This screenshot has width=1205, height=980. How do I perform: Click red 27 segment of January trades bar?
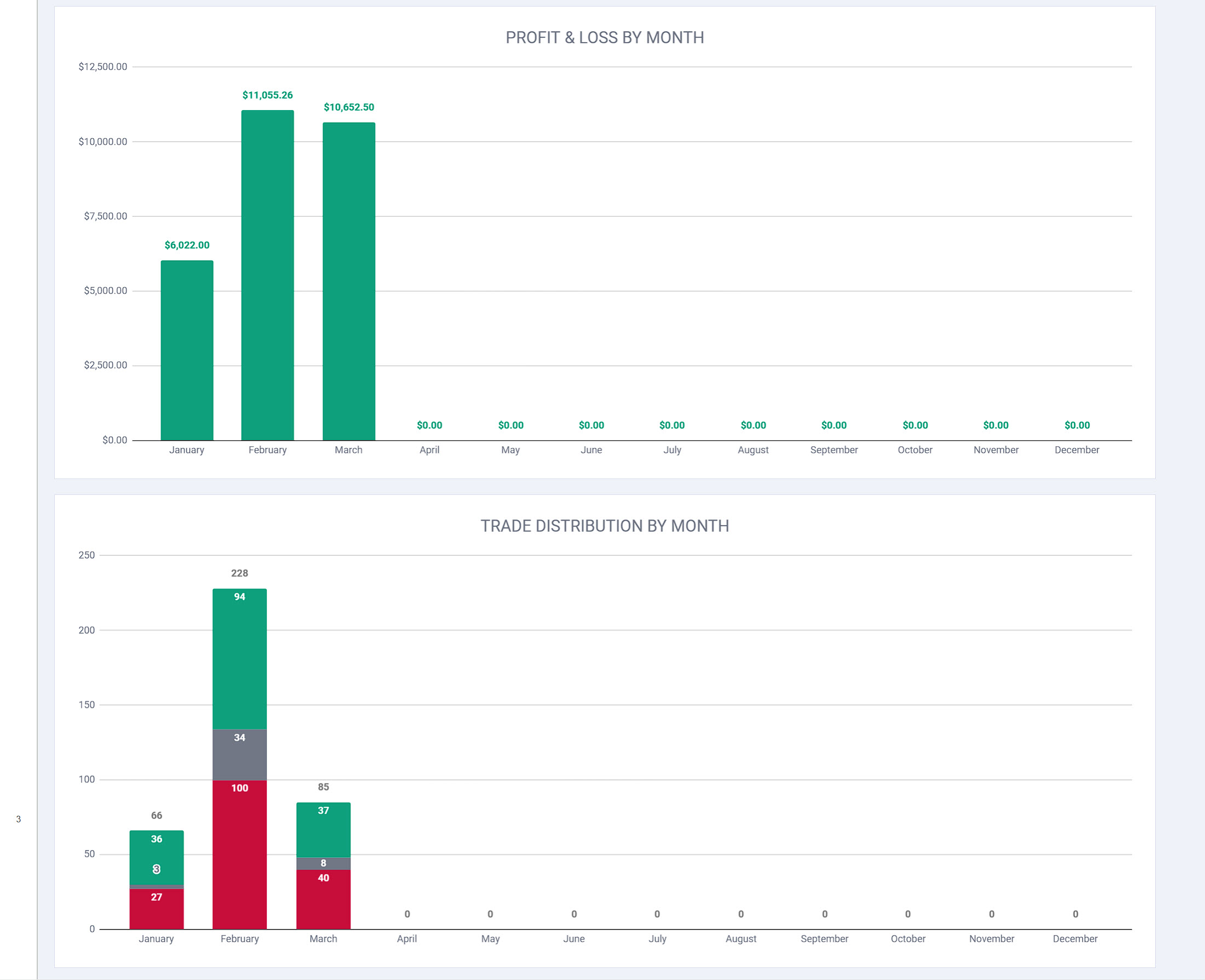click(157, 909)
